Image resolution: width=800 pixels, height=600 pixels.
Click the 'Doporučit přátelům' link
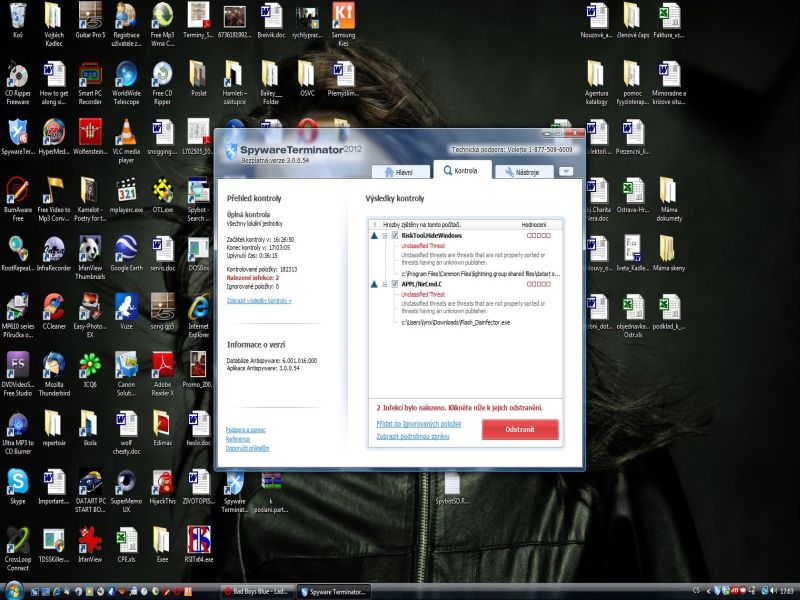tap(247, 448)
